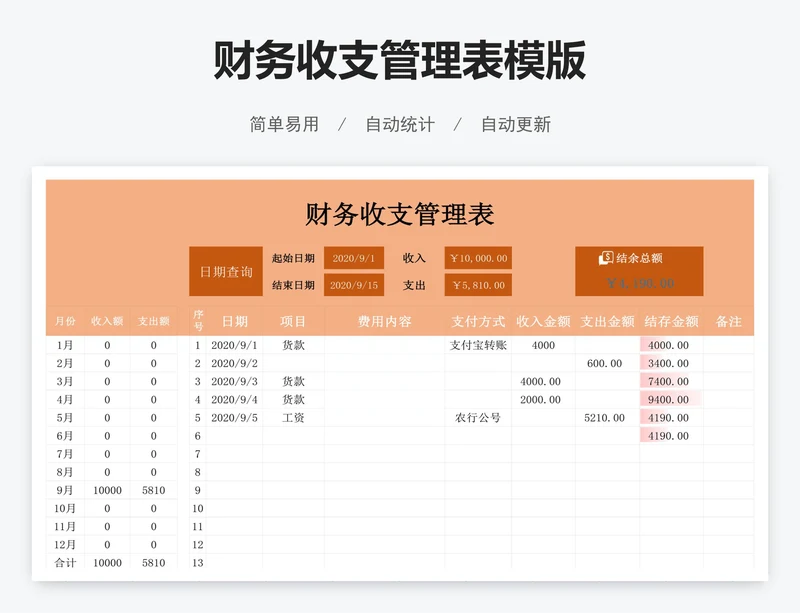Viewport: 800px width, 613px height.
Task: Click the 备注 column header
Action: 729,321
